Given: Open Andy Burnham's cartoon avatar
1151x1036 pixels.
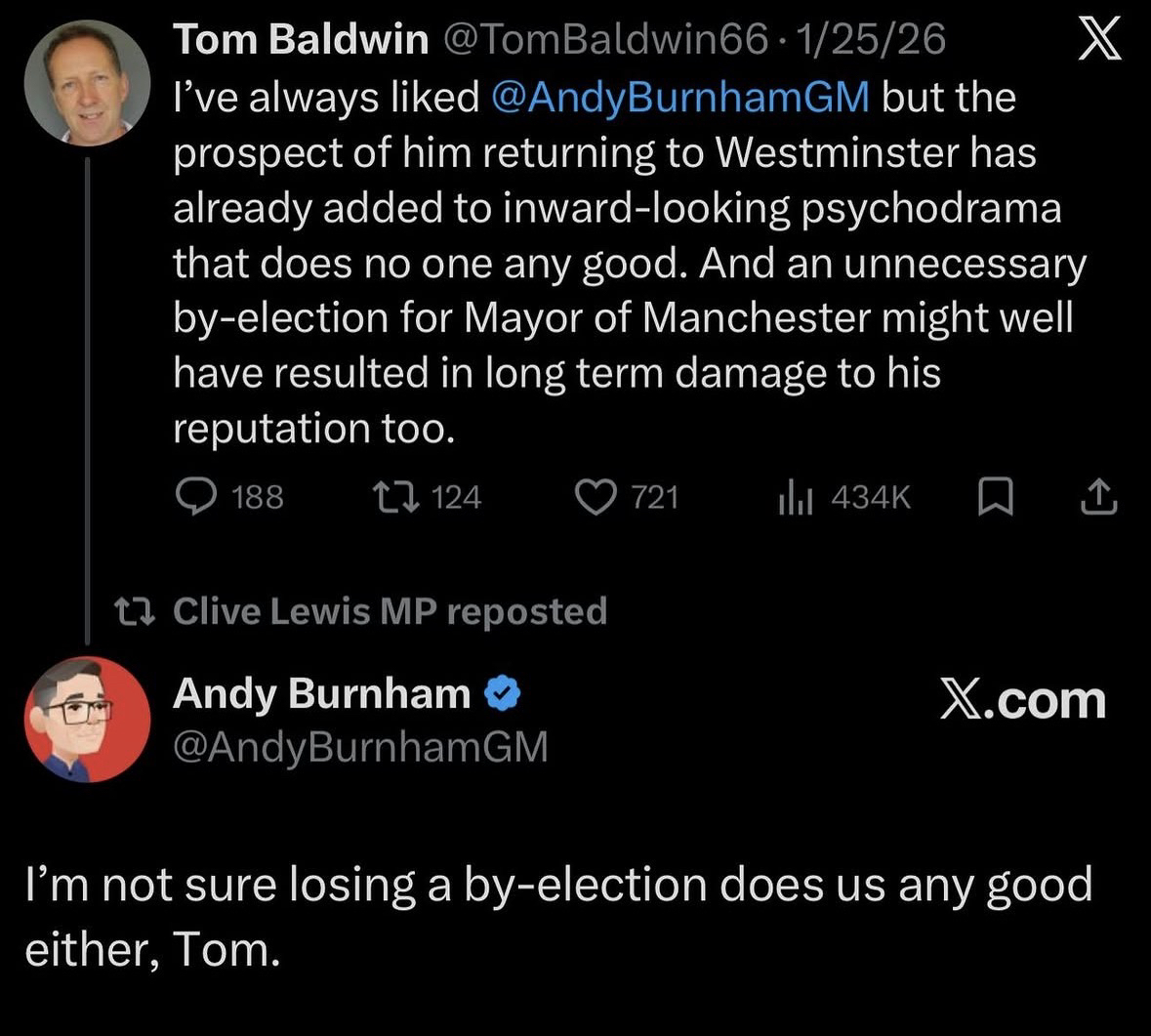Looking at the screenshot, I should [87, 720].
